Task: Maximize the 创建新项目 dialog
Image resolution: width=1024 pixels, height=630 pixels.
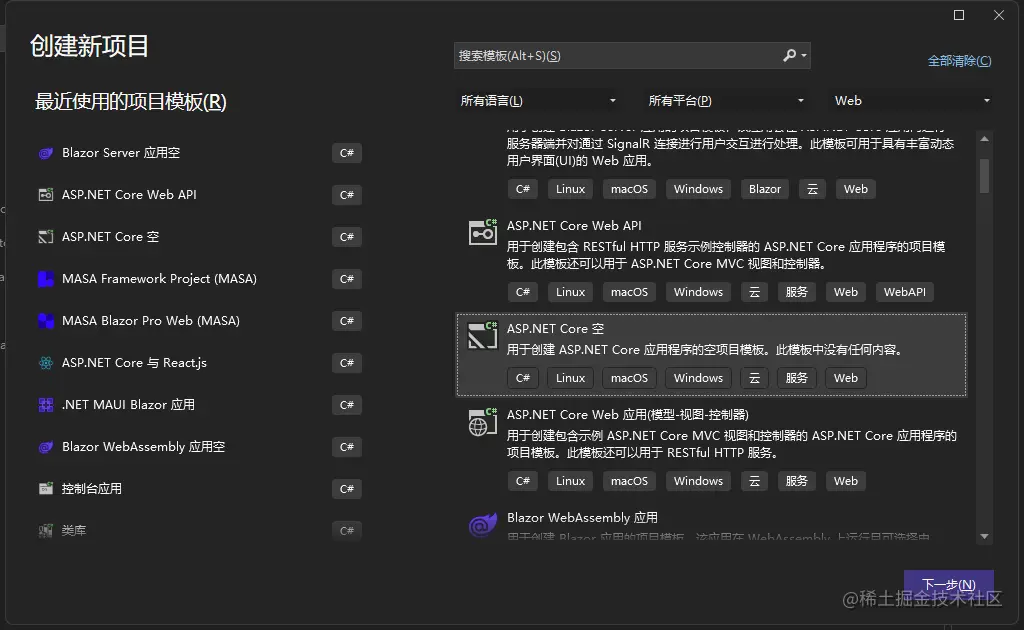Action: tap(959, 15)
